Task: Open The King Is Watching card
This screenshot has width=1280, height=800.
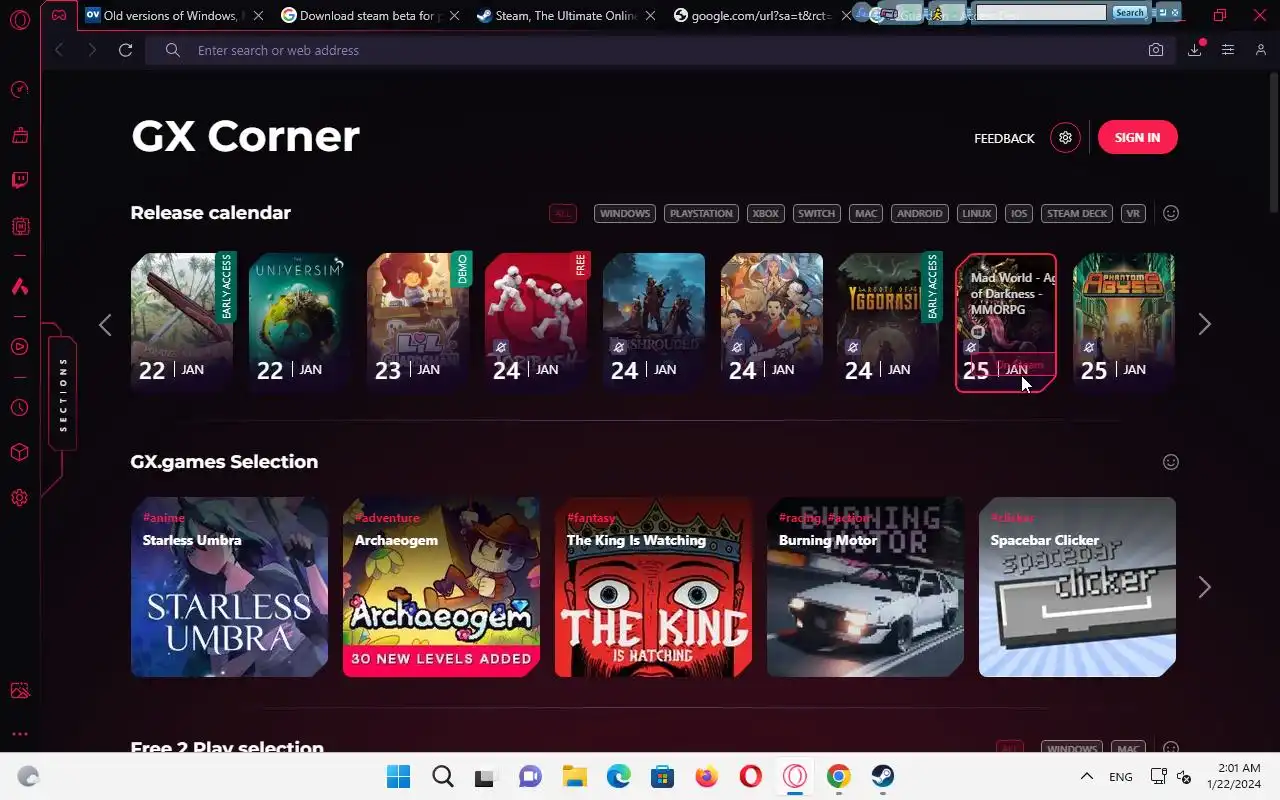Action: (653, 587)
